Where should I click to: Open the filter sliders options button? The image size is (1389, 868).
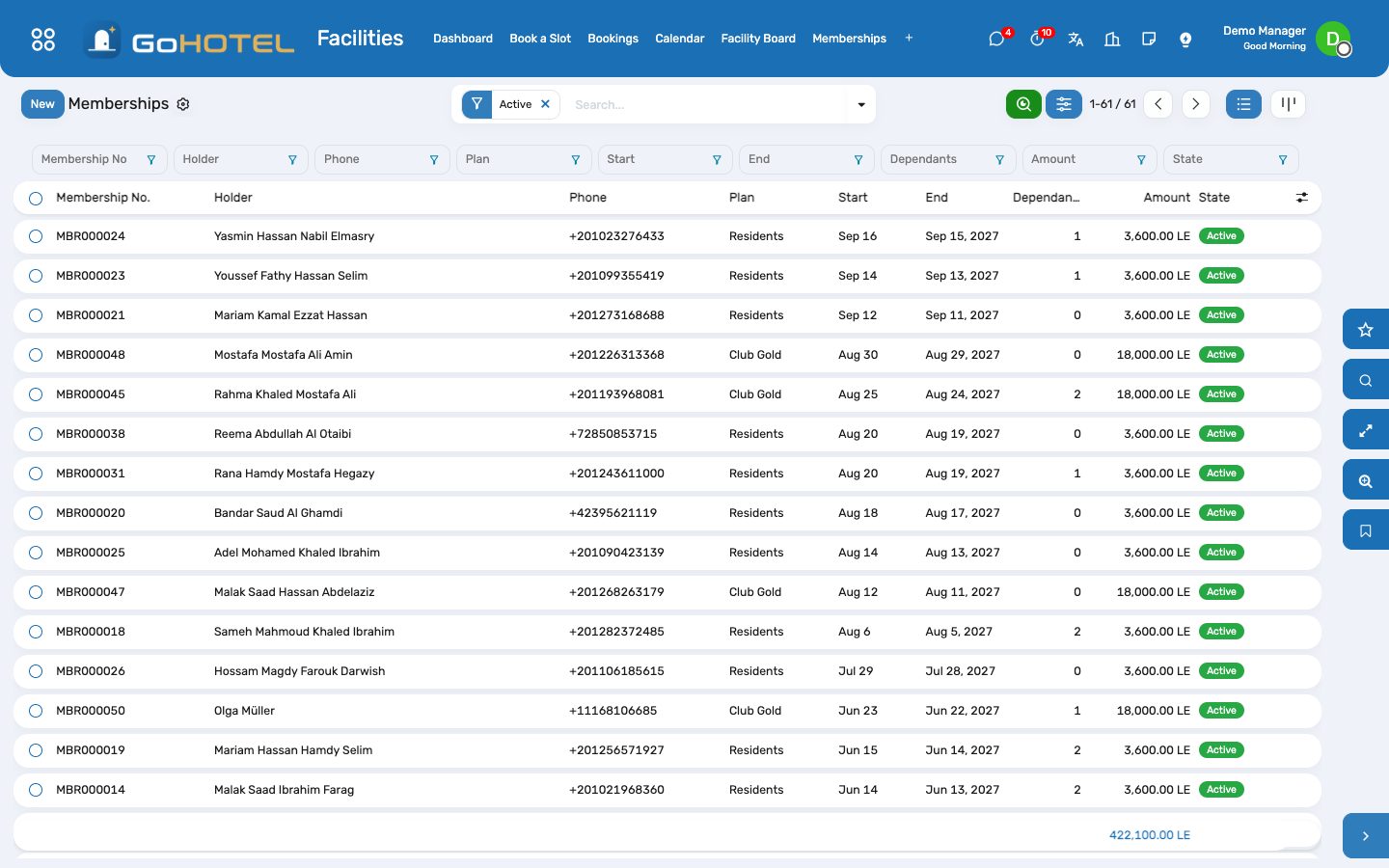coord(1064,104)
